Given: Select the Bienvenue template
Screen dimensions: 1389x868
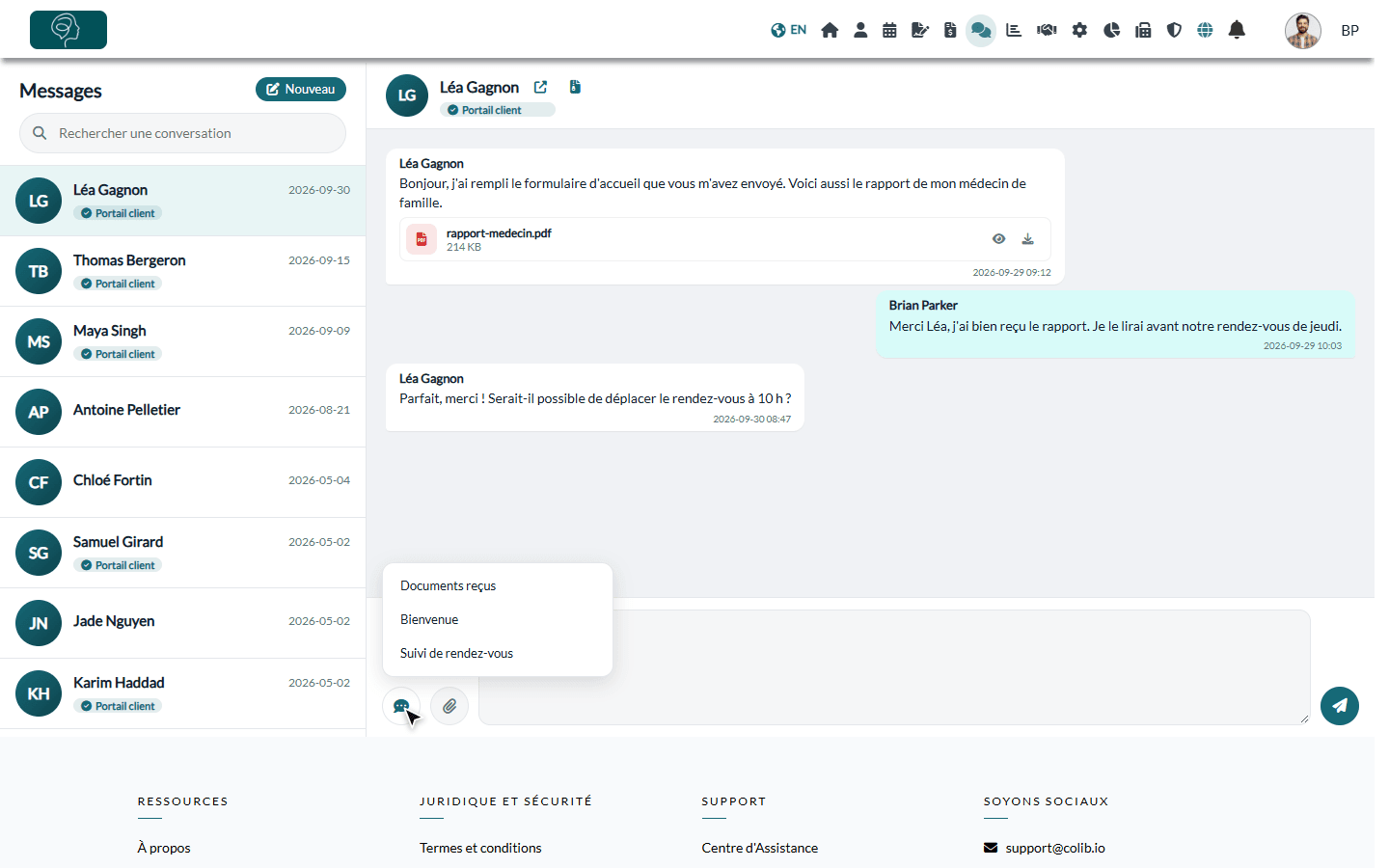Looking at the screenshot, I should point(498,619).
